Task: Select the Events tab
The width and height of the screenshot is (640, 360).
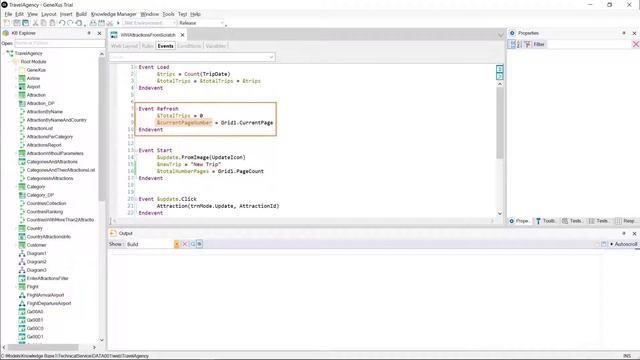Action: (x=165, y=46)
